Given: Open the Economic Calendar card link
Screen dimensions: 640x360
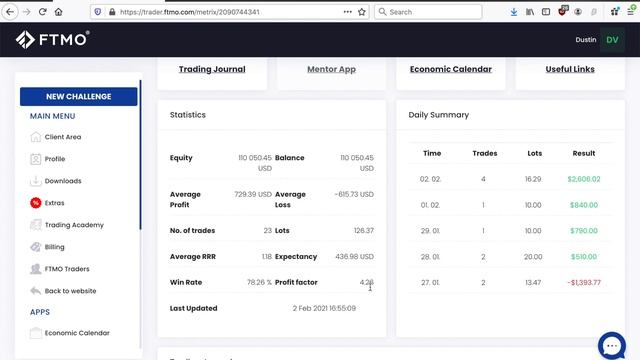Looking at the screenshot, I should pos(451,69).
